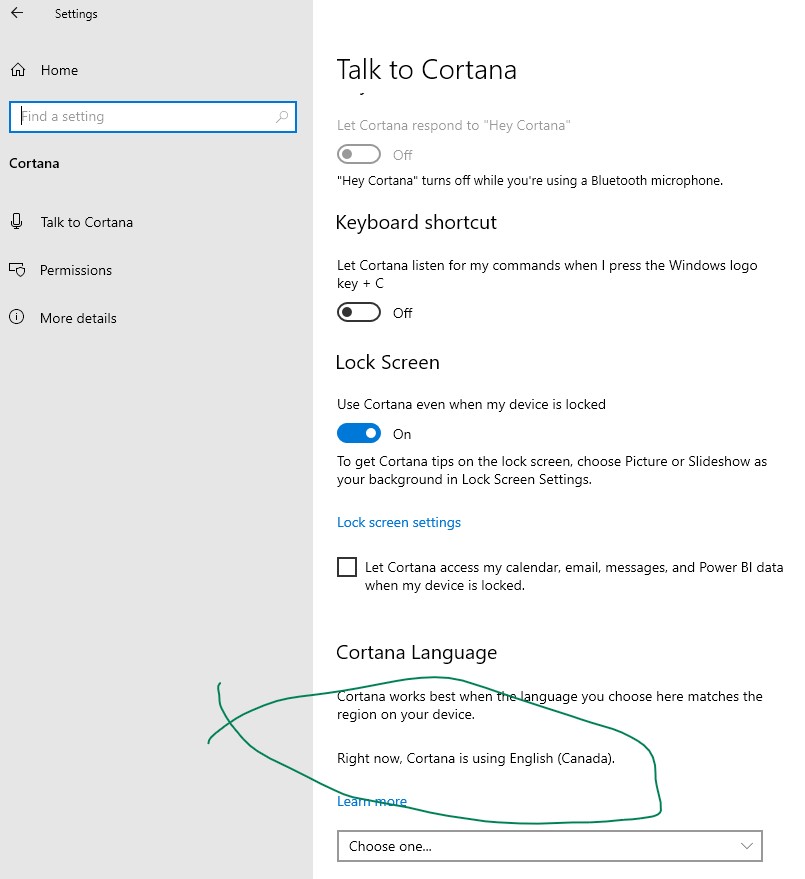Turn off Cortana on lock screen

(359, 433)
